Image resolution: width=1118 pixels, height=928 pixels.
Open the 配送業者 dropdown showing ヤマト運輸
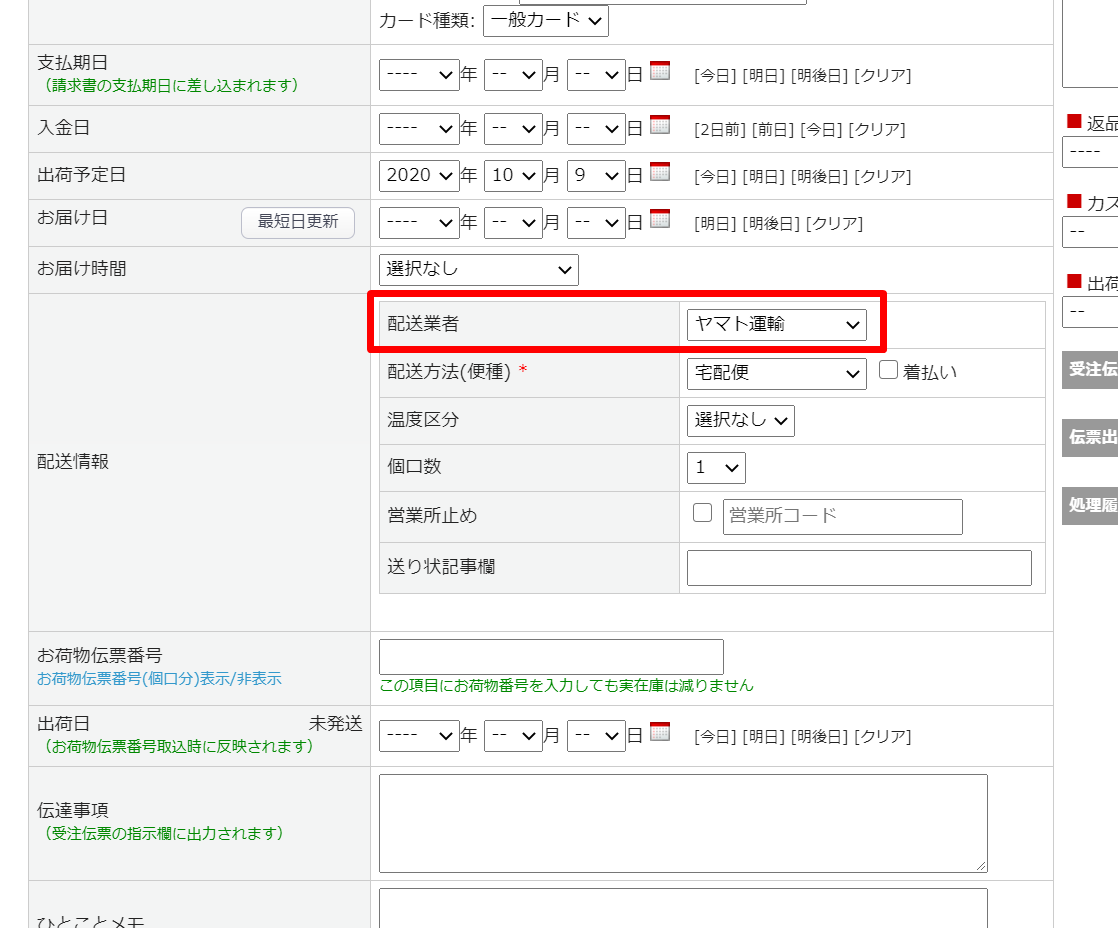776,324
